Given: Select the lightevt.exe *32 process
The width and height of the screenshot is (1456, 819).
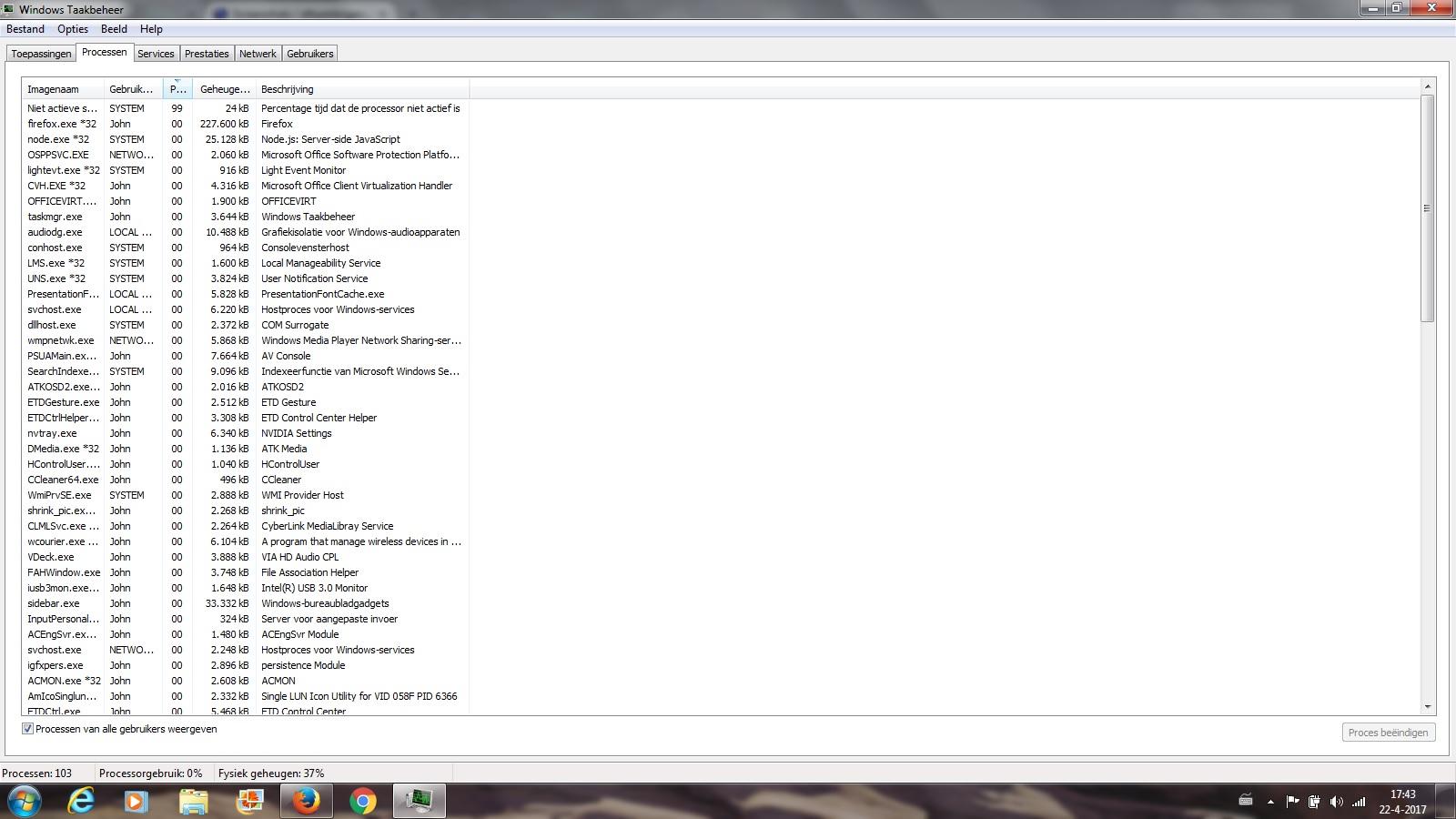Looking at the screenshot, I should coord(246,170).
